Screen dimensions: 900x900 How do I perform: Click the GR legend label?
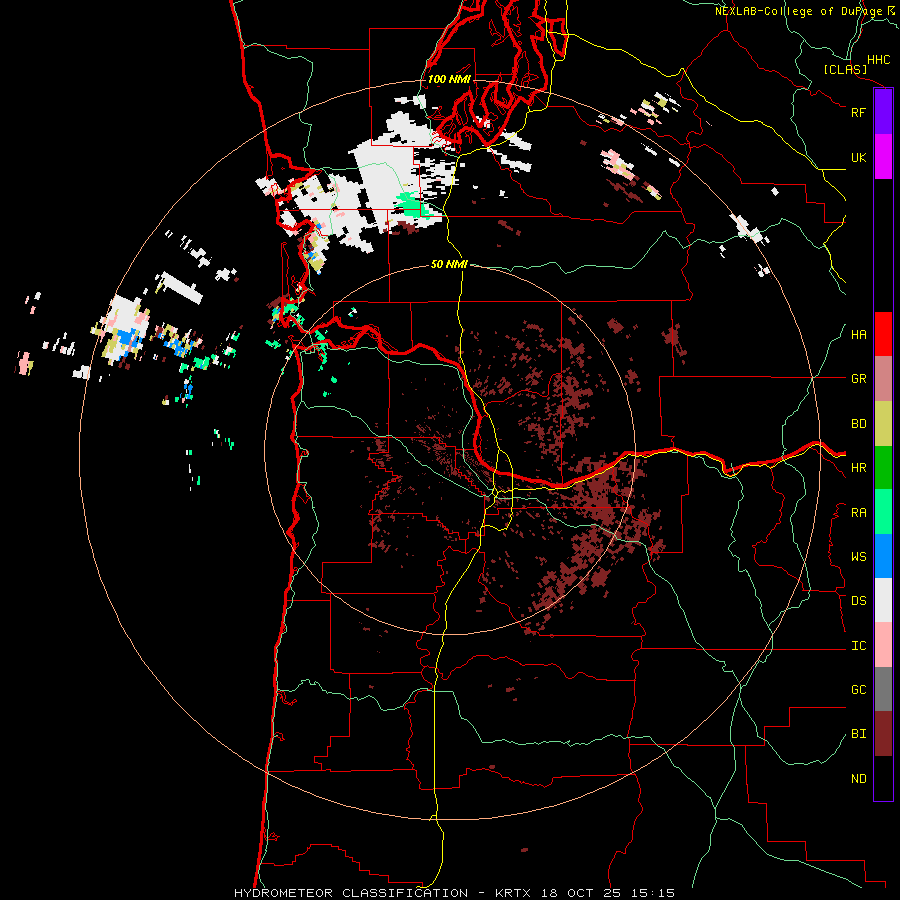858,379
